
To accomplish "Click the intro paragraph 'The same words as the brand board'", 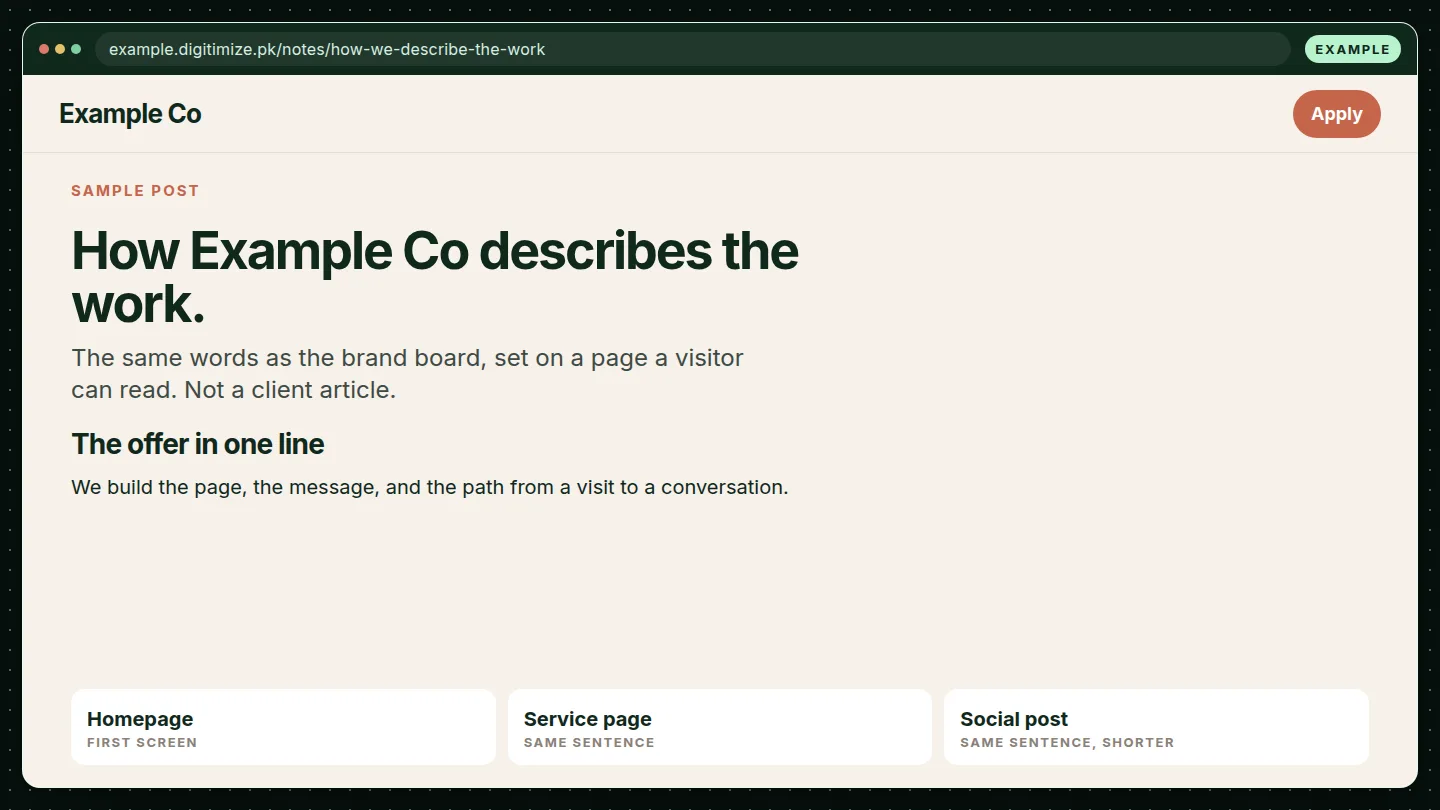I will tap(407, 374).
